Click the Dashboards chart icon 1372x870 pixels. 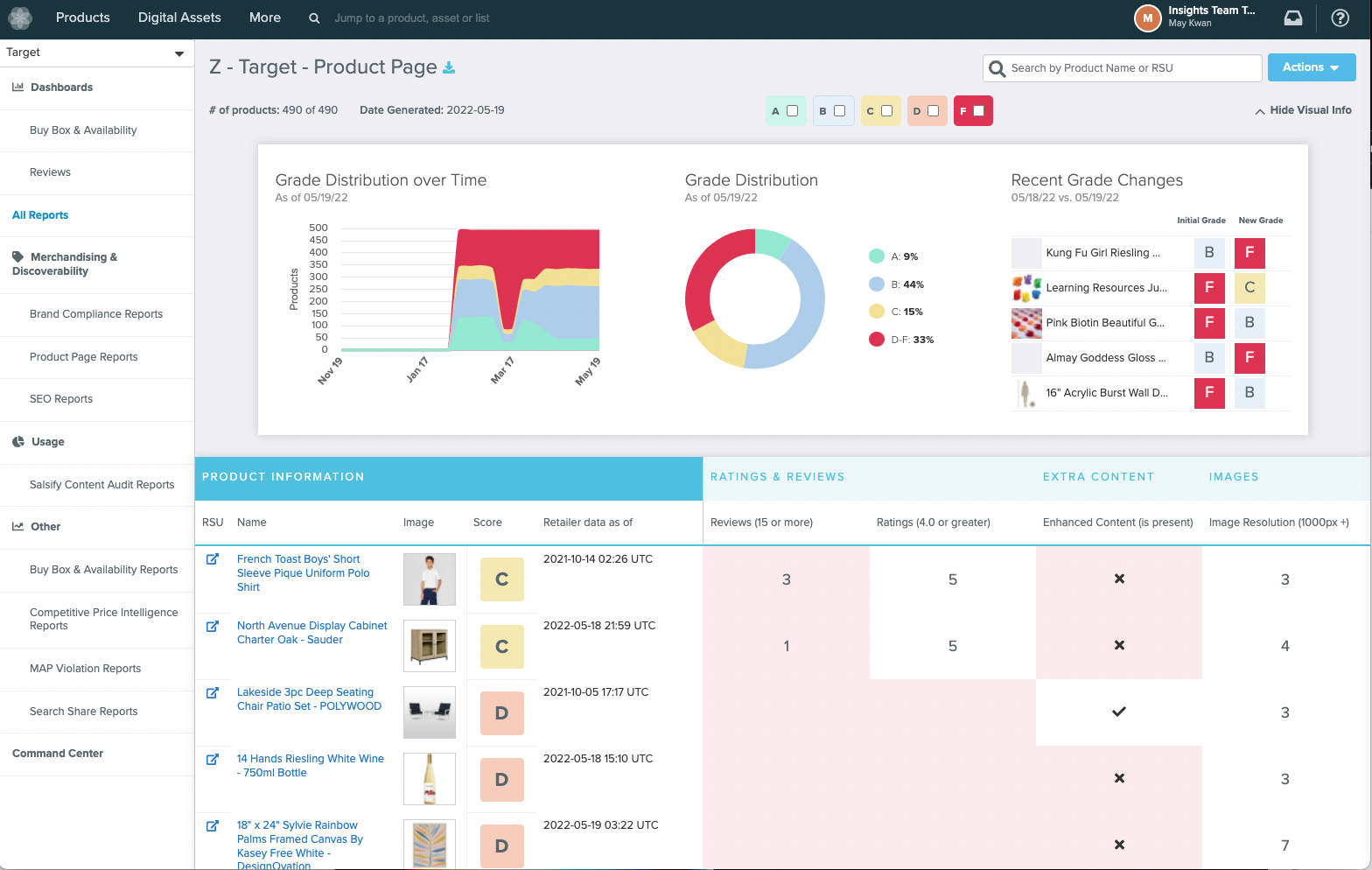[x=18, y=87]
